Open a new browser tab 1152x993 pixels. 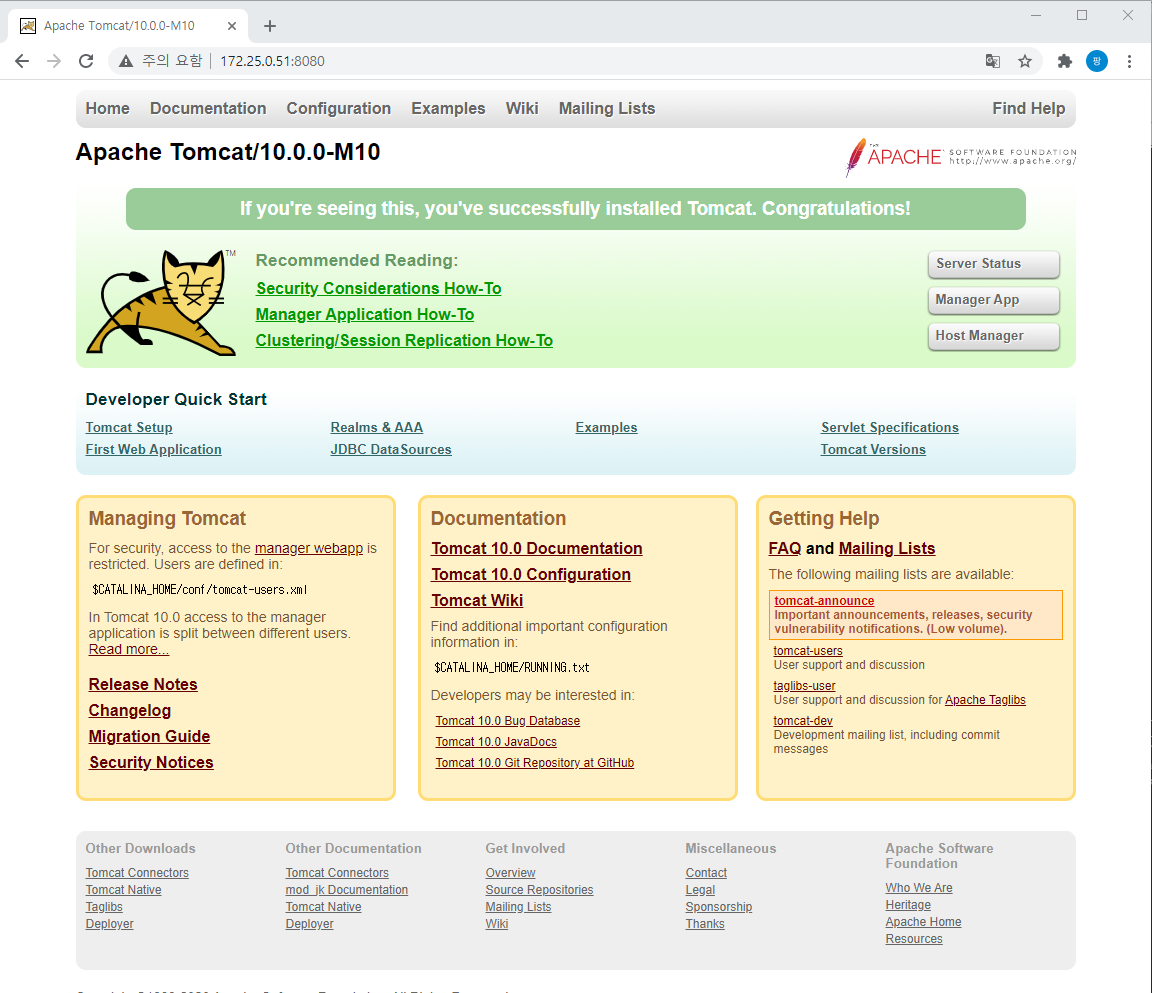coord(270,26)
